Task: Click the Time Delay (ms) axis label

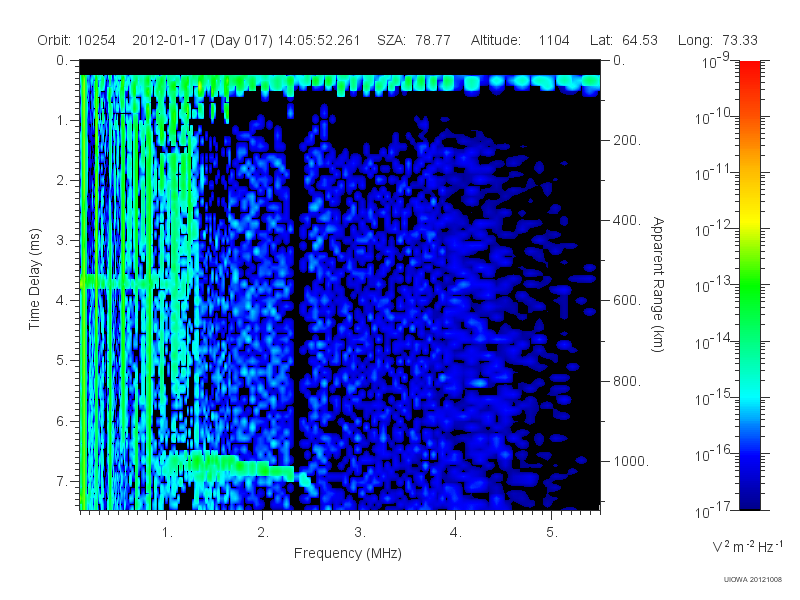Action: (34, 279)
